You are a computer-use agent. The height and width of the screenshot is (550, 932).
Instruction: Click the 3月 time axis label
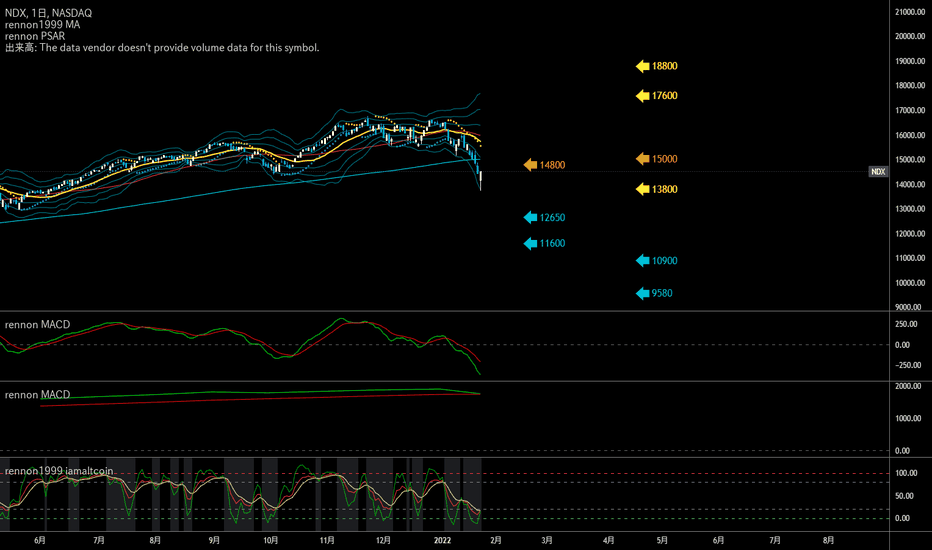click(547, 540)
